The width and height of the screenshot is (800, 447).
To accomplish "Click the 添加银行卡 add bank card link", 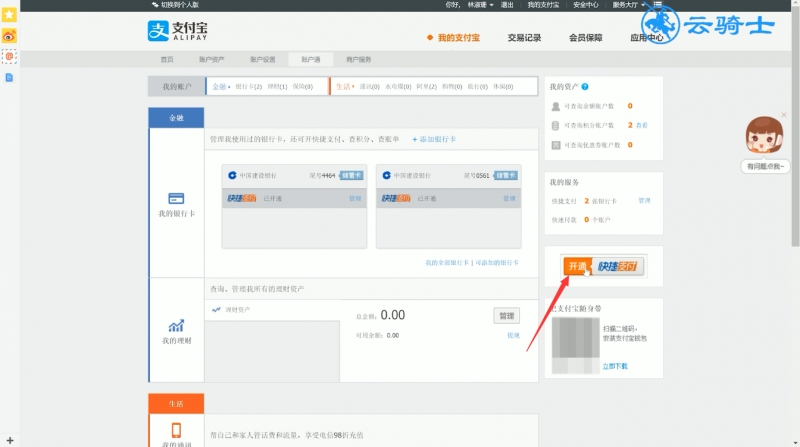I will 434,139.
